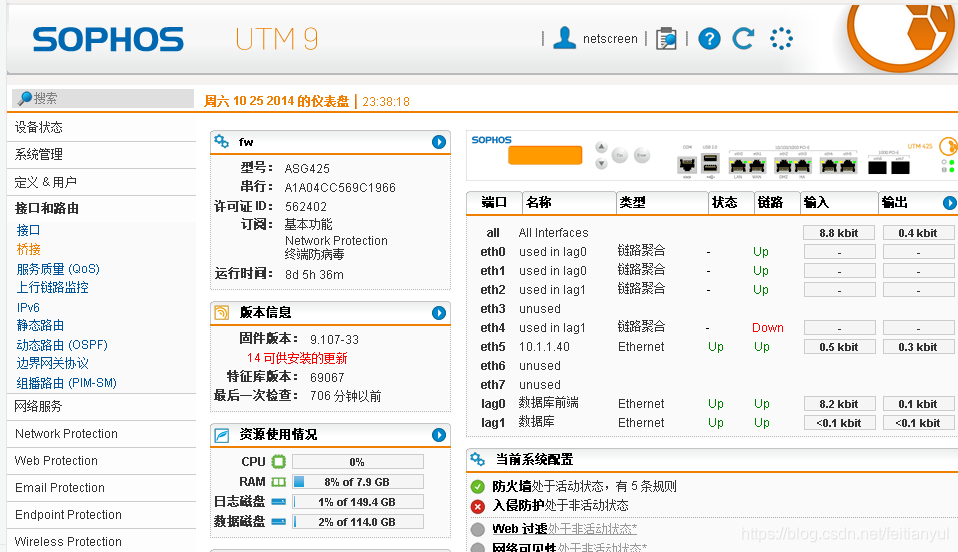Click the RAM 8% of 7.9 GB bar
Image resolution: width=958 pixels, height=552 pixels.
pos(357,482)
